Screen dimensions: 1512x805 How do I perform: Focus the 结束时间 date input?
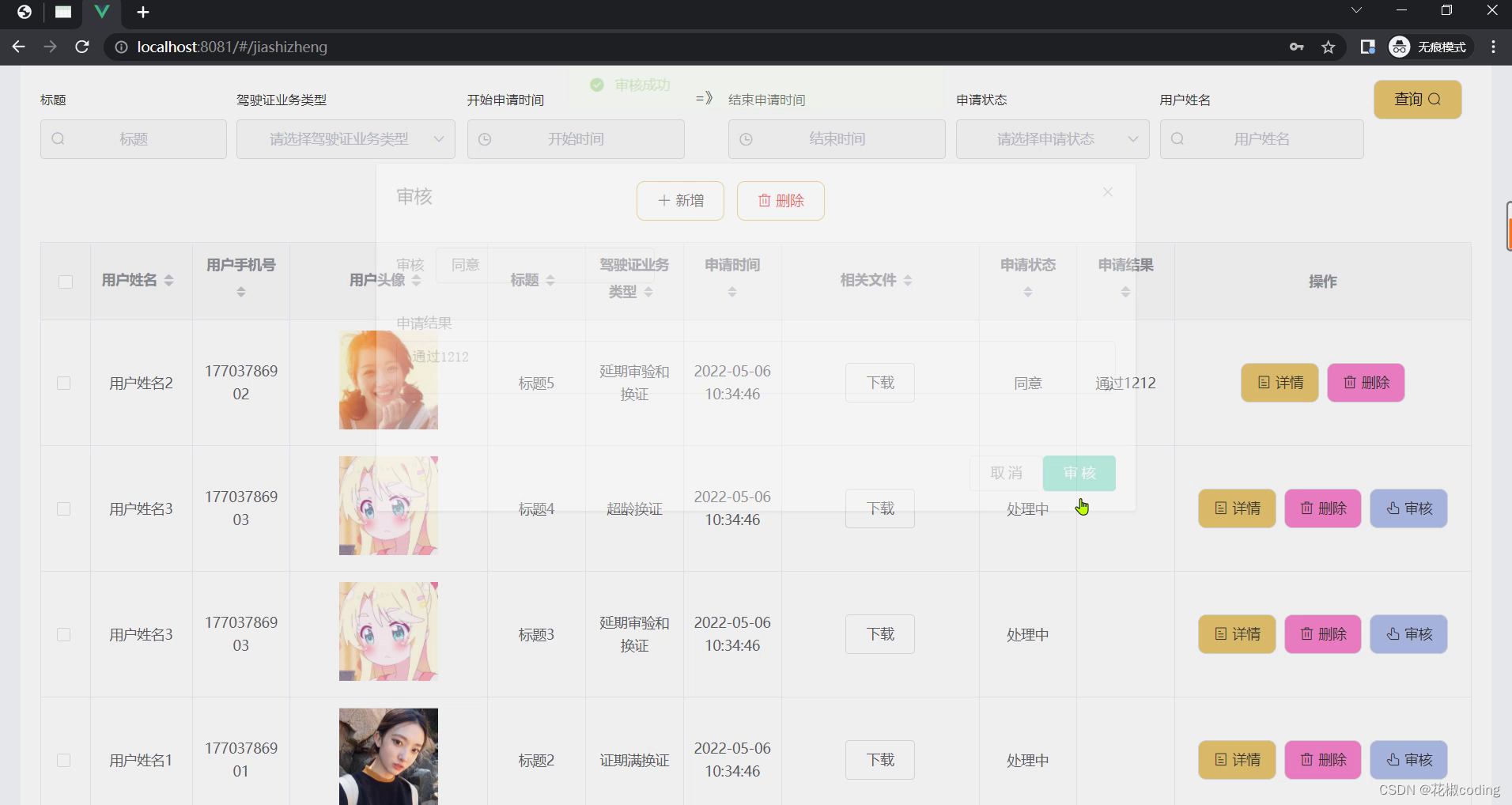[837, 139]
